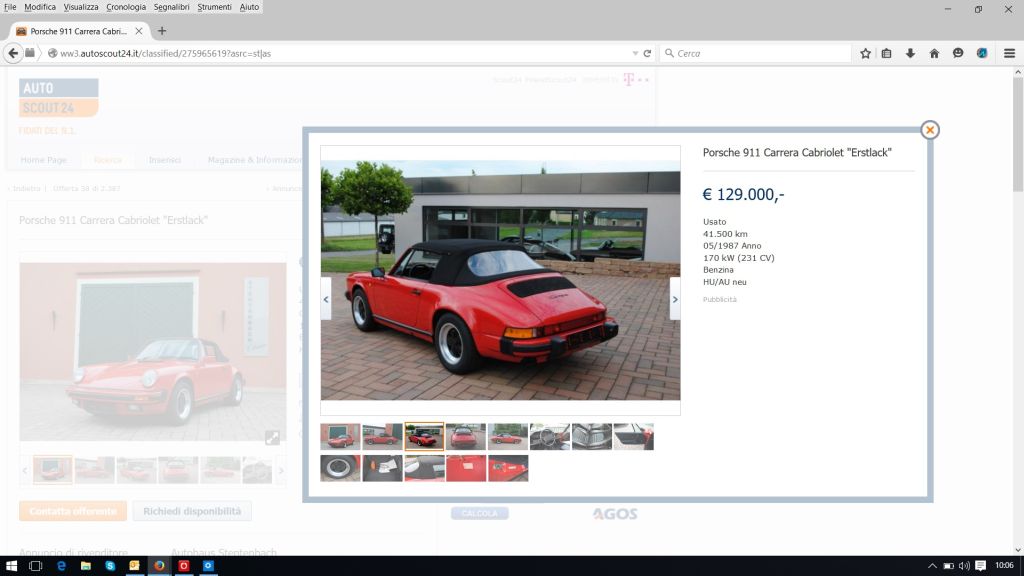This screenshot has width=1024, height=576.
Task: Select fourth red thumbnail in bottom row
Action: point(466,468)
